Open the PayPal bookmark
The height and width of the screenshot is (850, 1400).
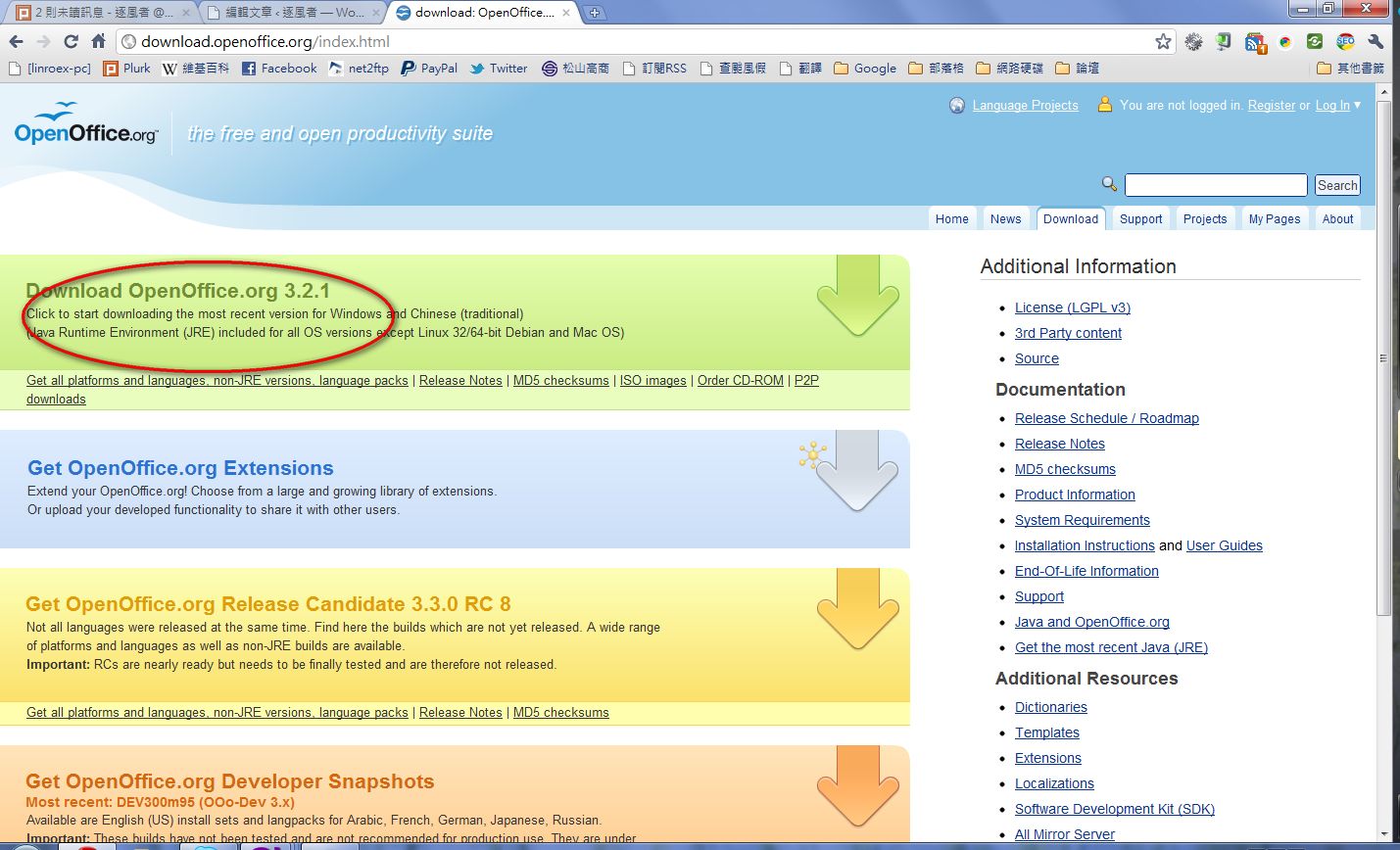(x=429, y=69)
